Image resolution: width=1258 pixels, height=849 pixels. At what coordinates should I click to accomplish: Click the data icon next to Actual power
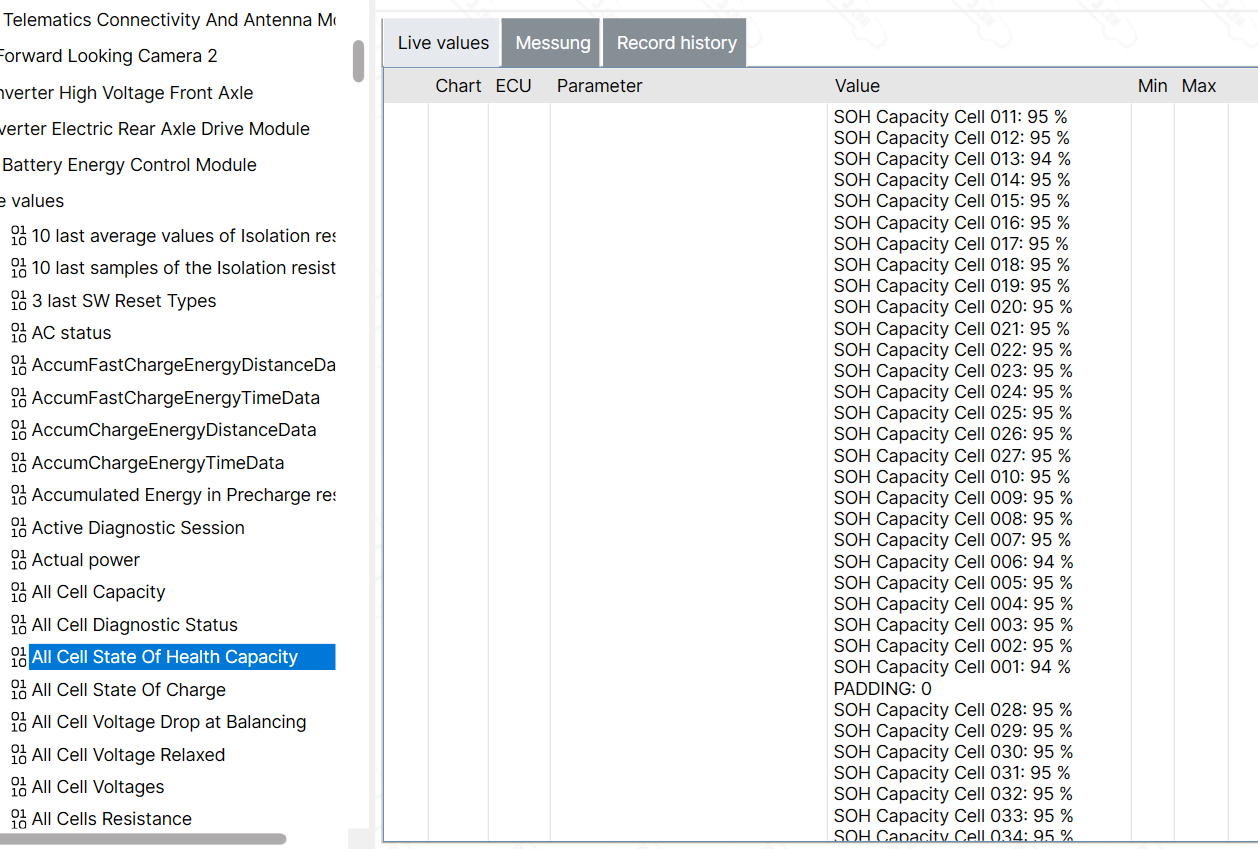[x=18, y=560]
